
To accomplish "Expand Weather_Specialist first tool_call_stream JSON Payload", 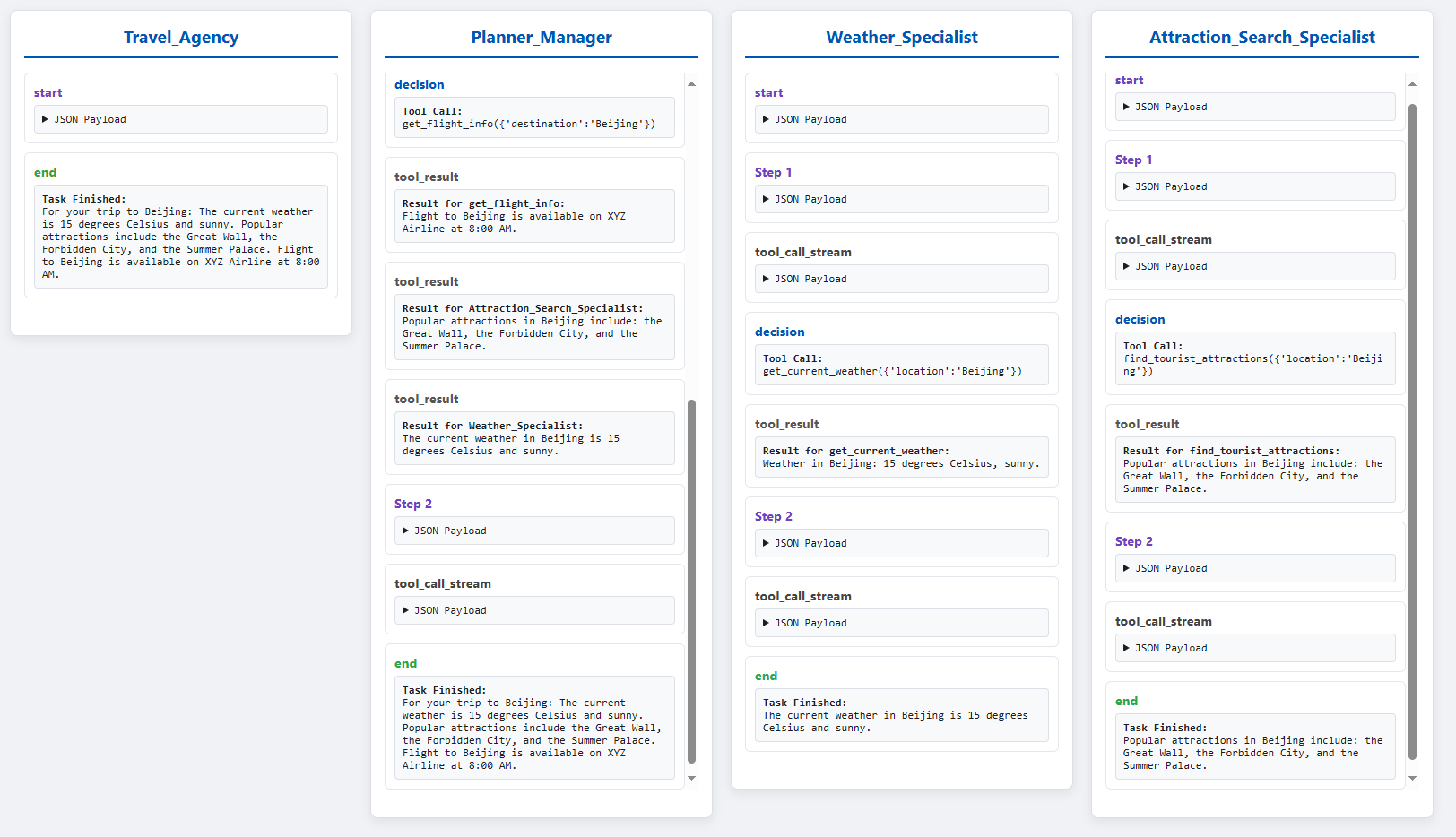I will click(901, 279).
